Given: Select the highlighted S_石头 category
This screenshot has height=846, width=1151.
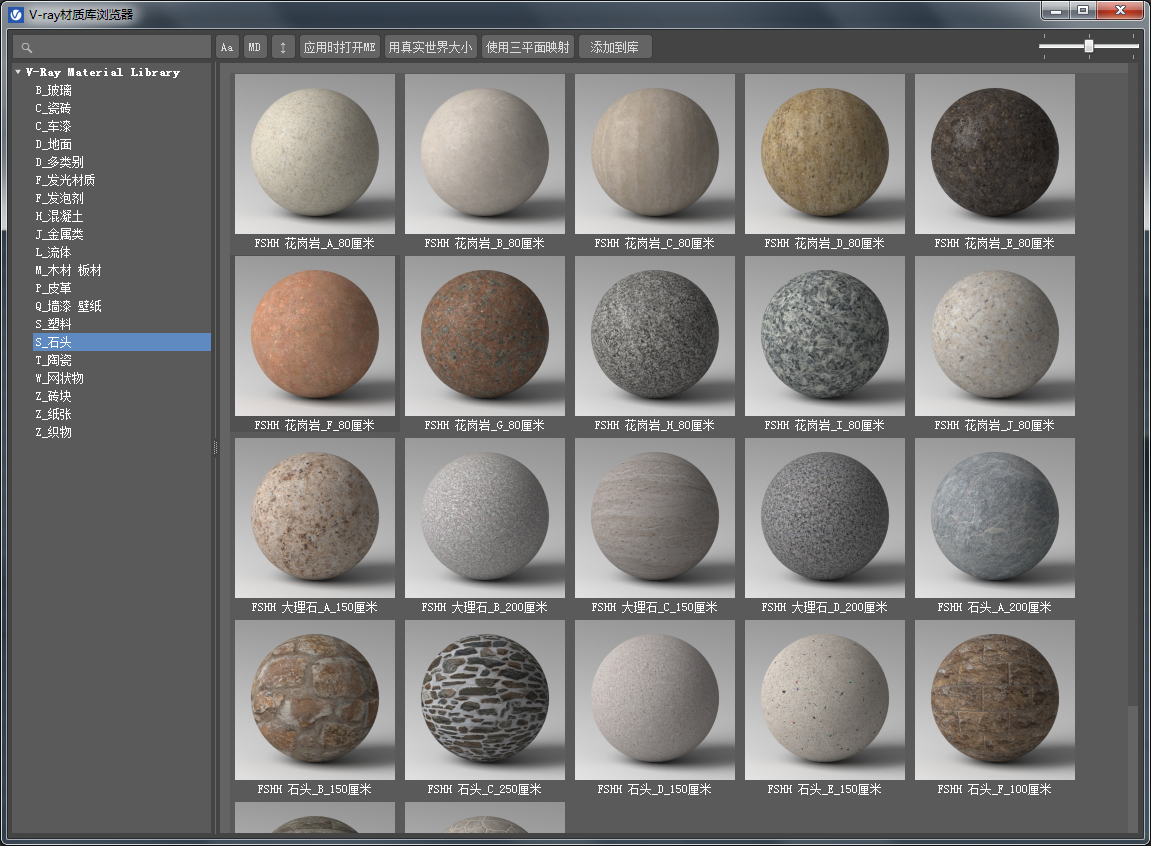Looking at the screenshot, I should pos(122,342).
